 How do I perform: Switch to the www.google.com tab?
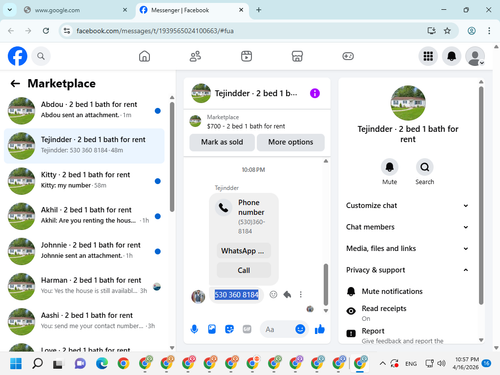click(x=76, y=10)
